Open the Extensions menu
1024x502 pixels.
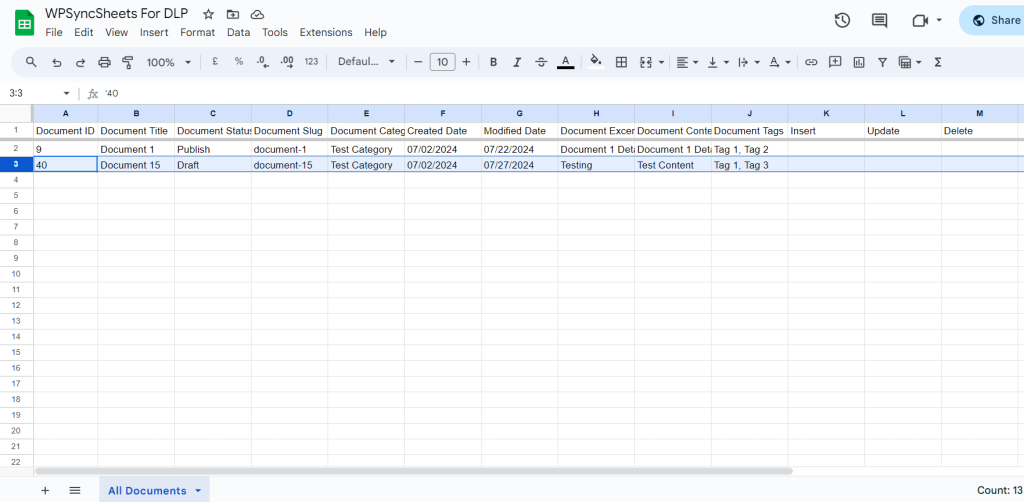pyautogui.click(x=326, y=32)
